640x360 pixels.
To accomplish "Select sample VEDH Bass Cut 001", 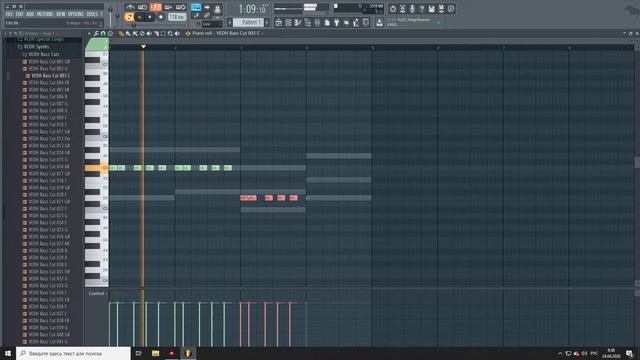I will coord(49,61).
